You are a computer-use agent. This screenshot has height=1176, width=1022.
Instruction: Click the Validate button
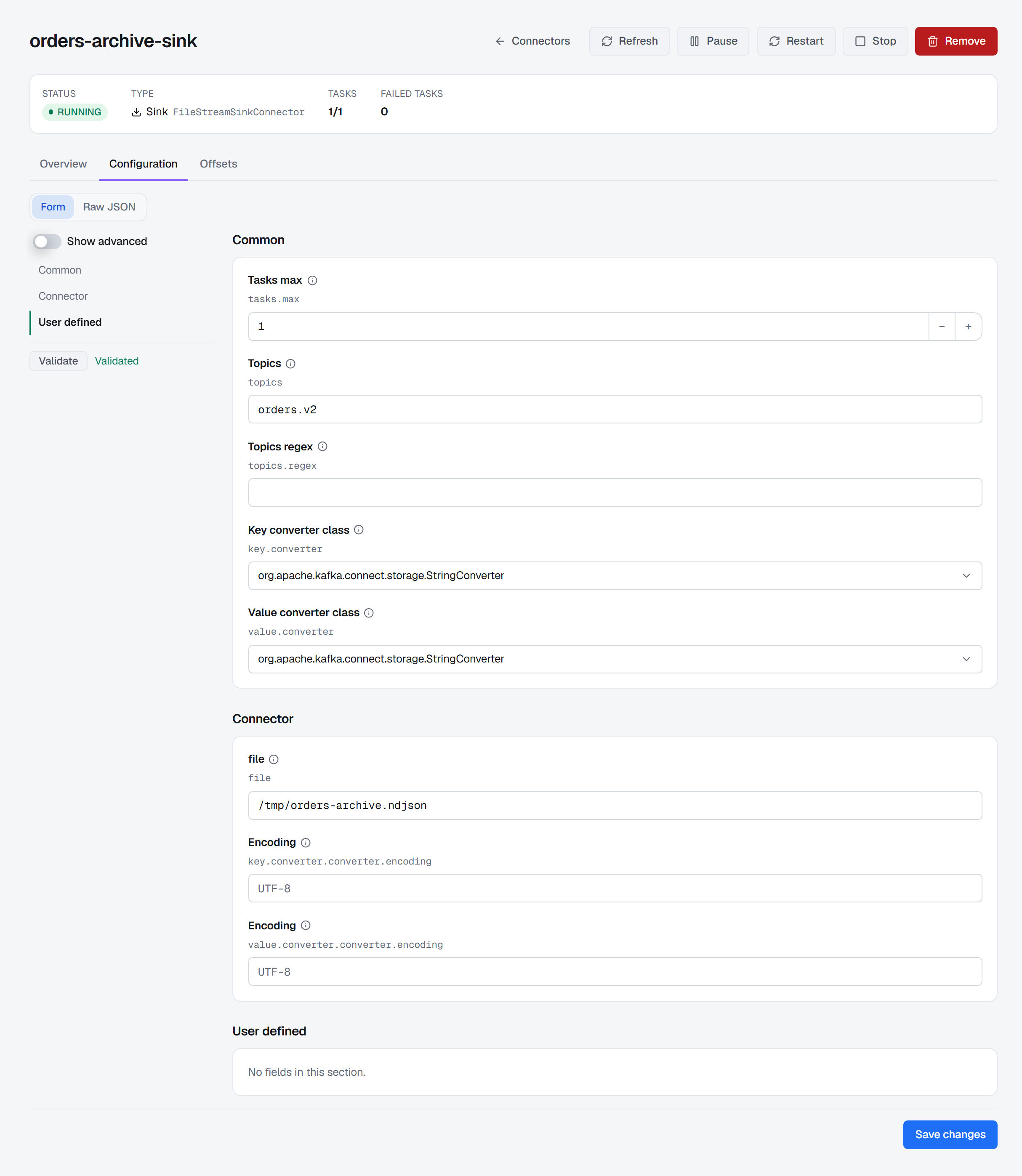[58, 361]
